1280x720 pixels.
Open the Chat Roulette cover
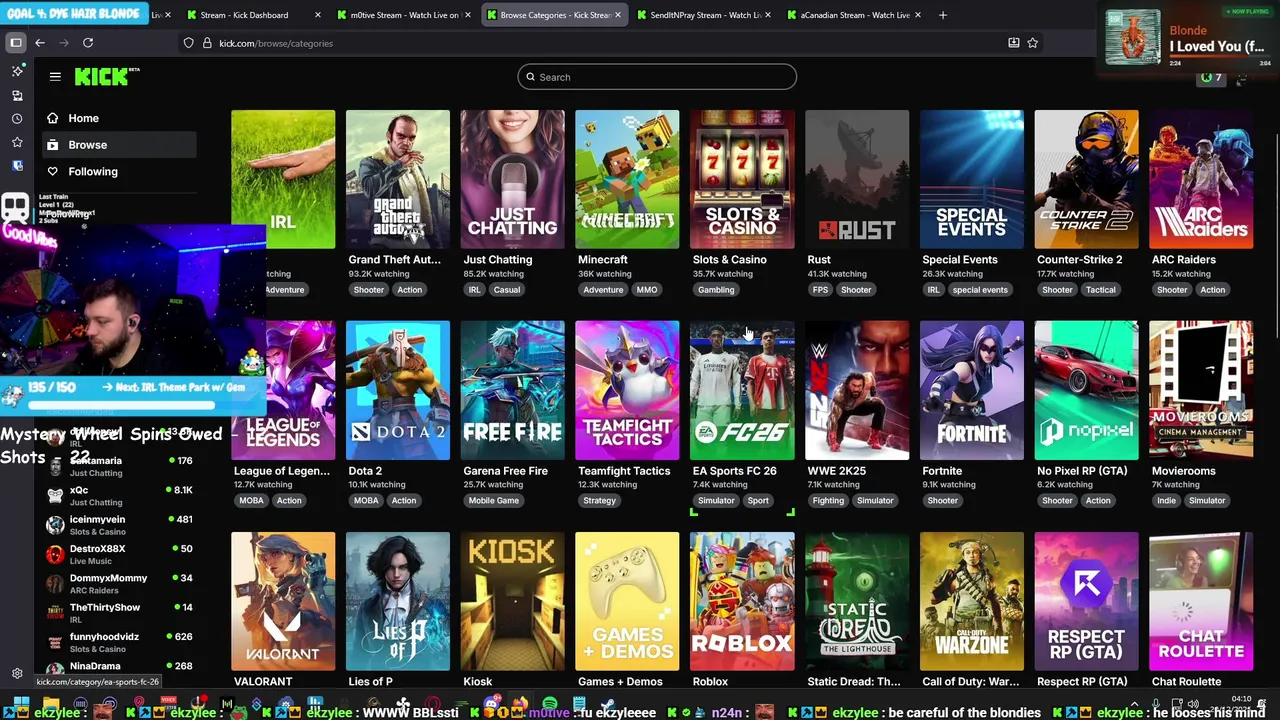(x=1201, y=601)
